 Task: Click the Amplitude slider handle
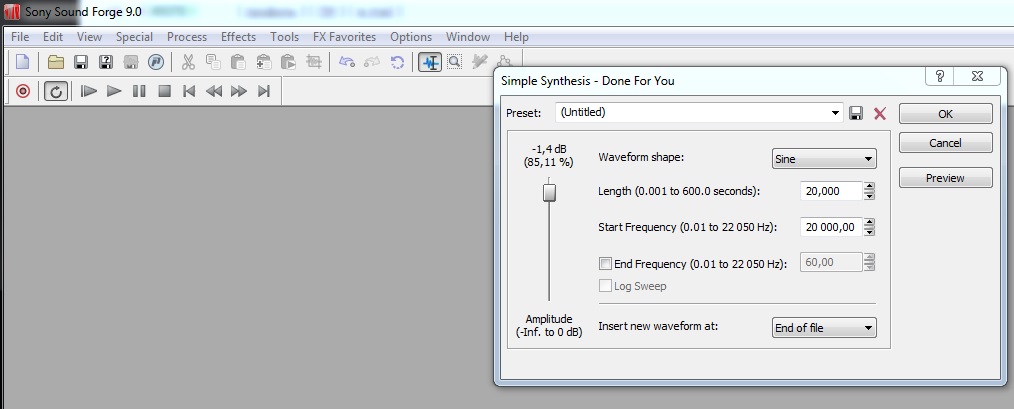[x=549, y=192]
